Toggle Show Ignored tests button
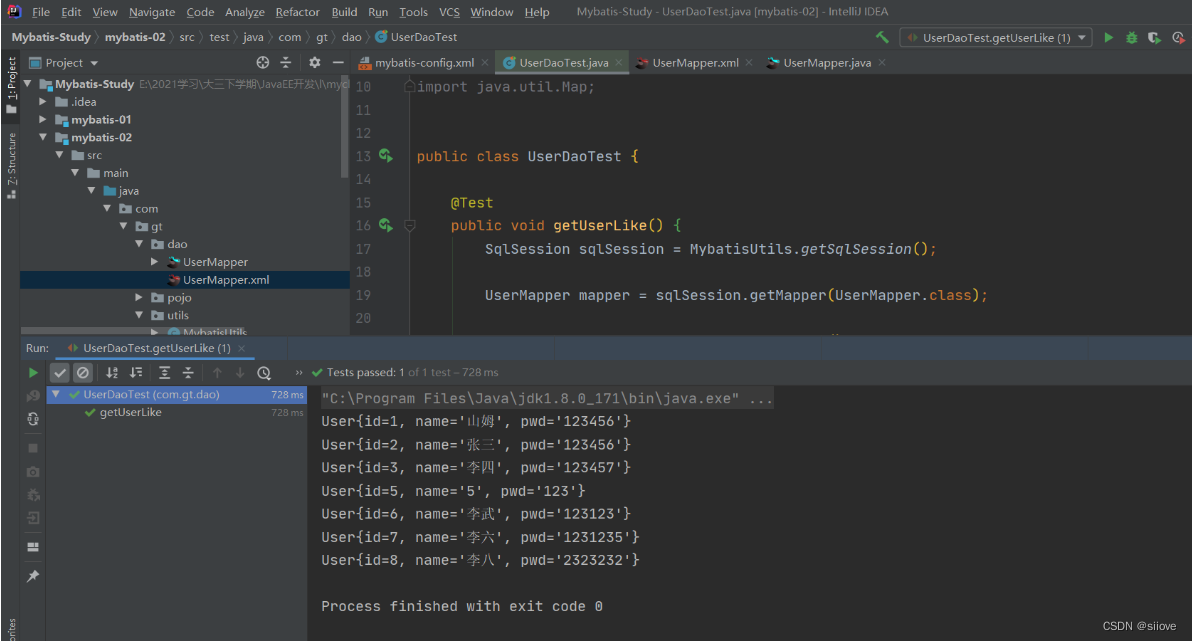1192x641 pixels. (83, 373)
